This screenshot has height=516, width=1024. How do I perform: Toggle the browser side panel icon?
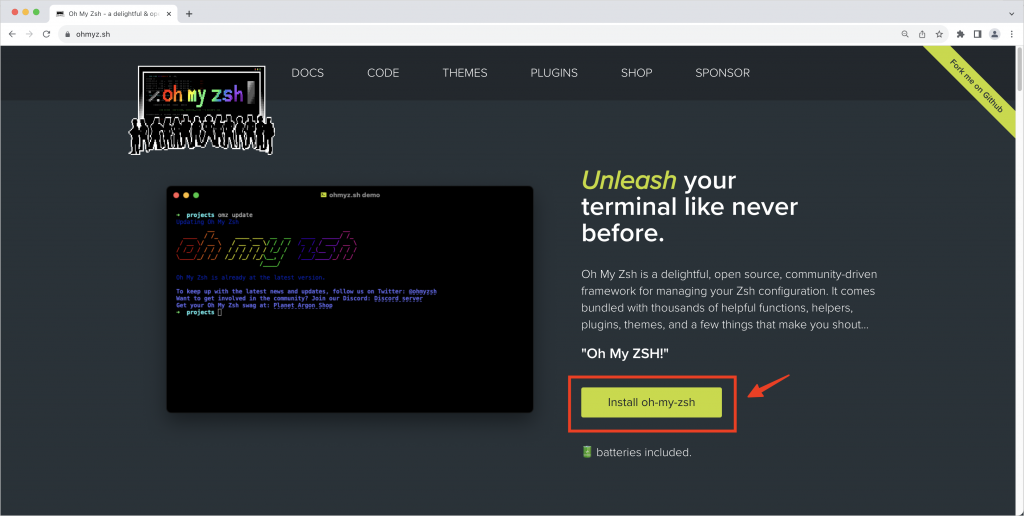click(977, 34)
